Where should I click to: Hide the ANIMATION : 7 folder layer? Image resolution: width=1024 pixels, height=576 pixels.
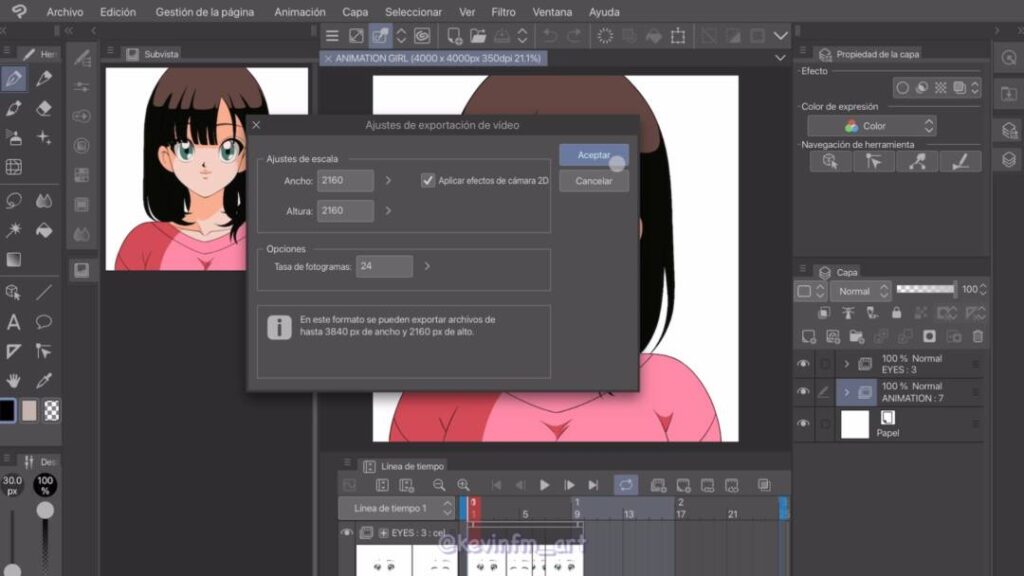[803, 392]
